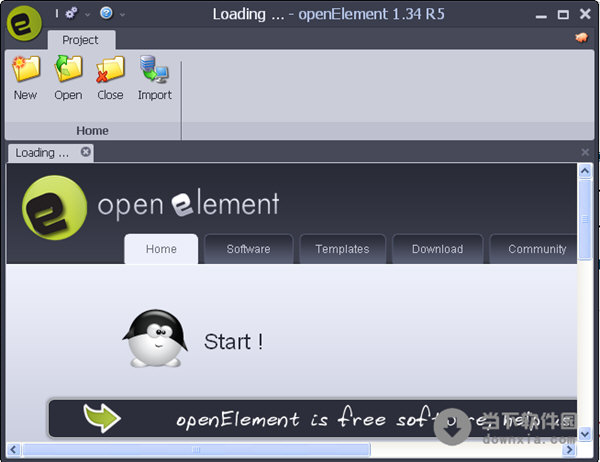
Task: Switch to the Project ribbon tab
Action: pos(81,40)
